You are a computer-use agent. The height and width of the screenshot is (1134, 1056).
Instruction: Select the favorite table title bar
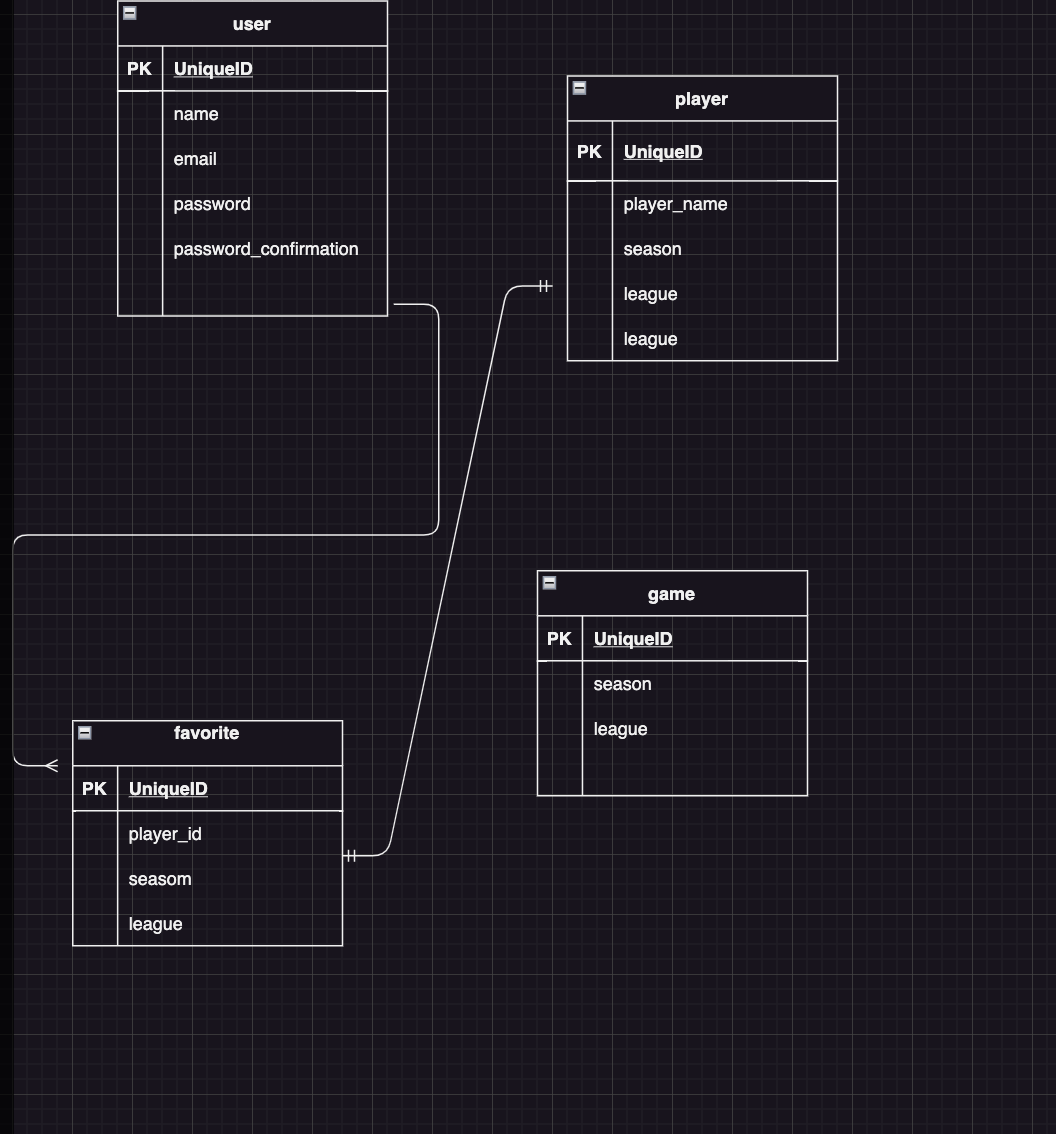click(207, 732)
